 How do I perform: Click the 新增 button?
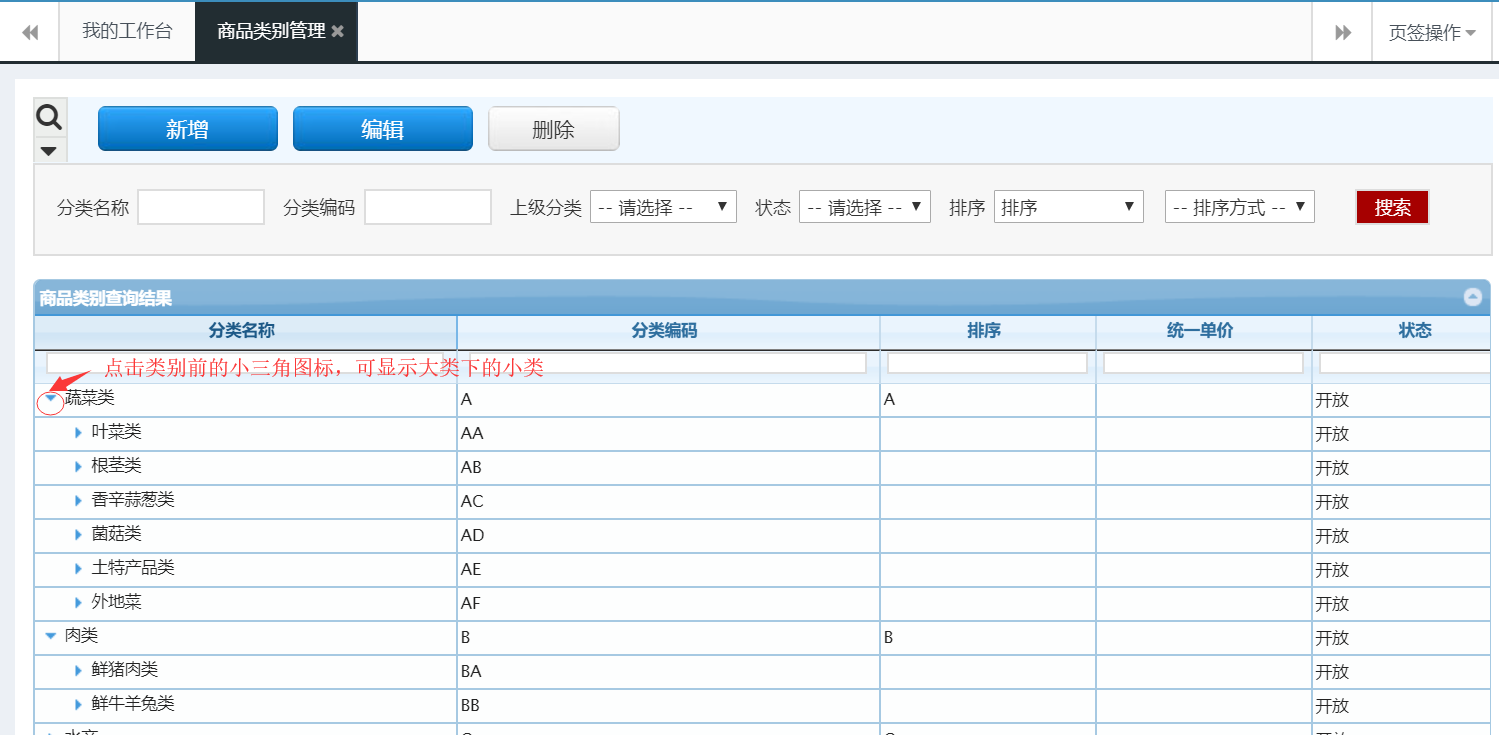pos(187,129)
